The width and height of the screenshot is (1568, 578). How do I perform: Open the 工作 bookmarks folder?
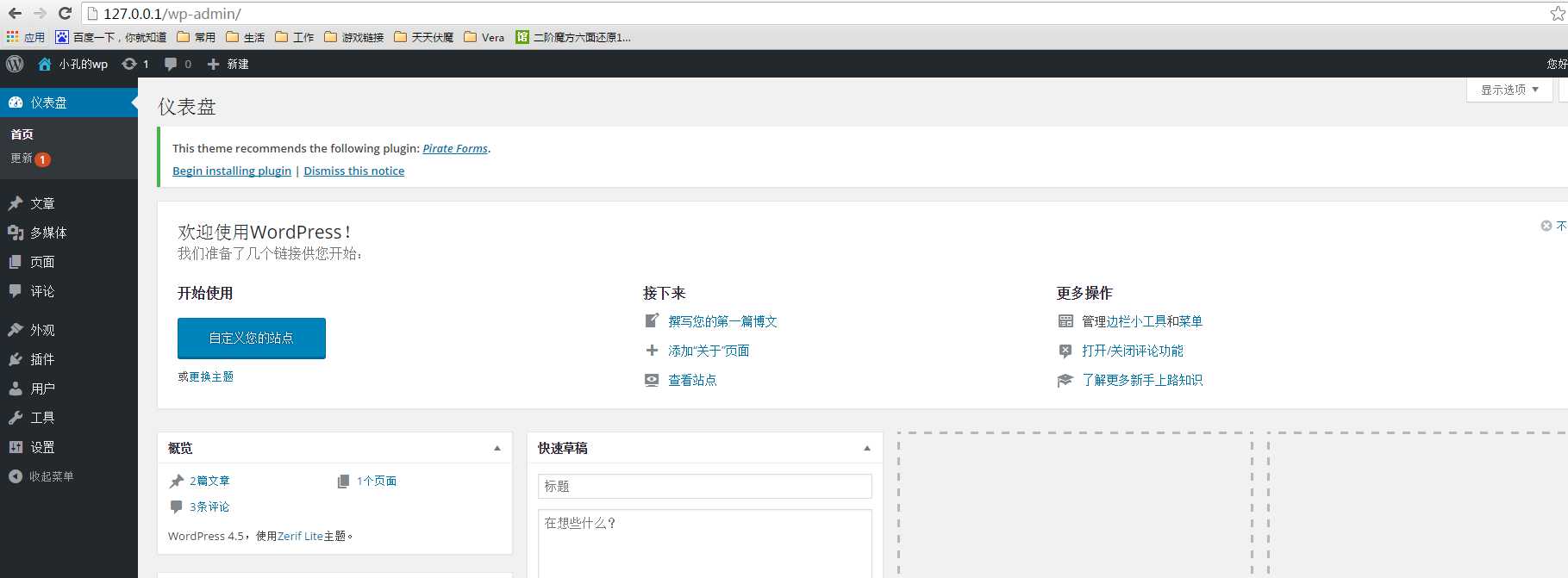[x=295, y=37]
